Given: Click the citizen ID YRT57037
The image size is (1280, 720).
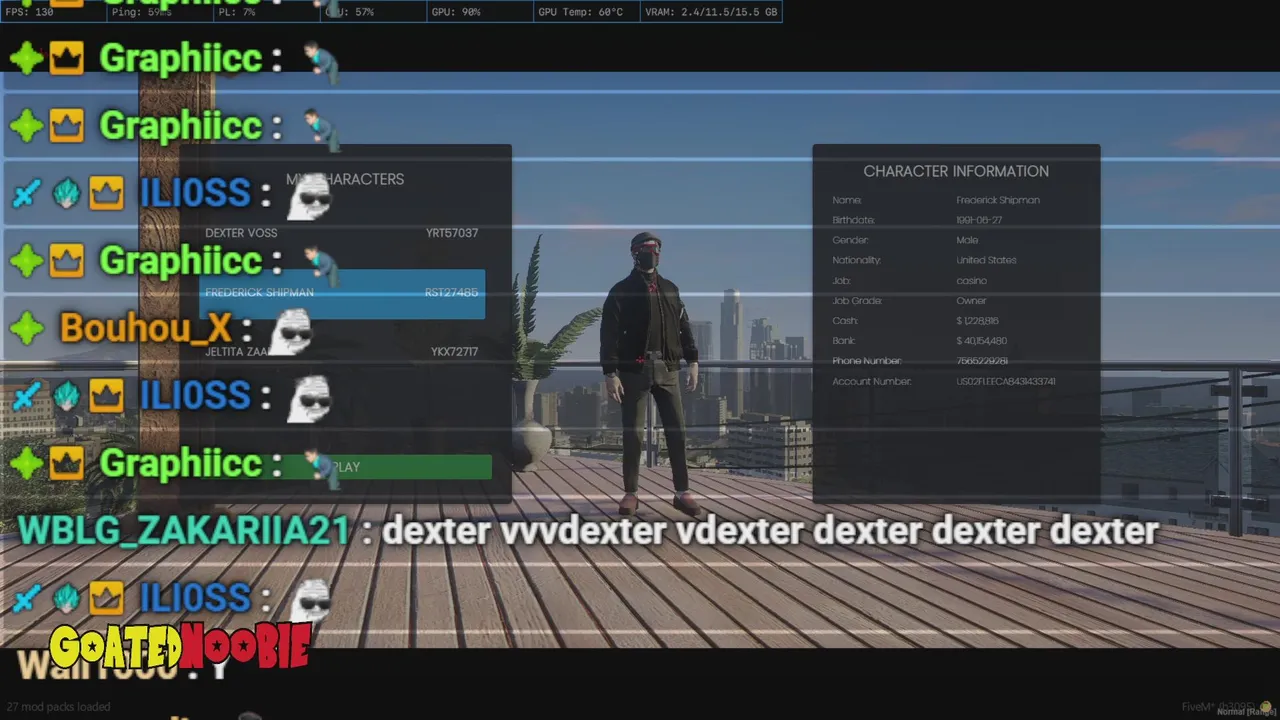Looking at the screenshot, I should pos(452,233).
